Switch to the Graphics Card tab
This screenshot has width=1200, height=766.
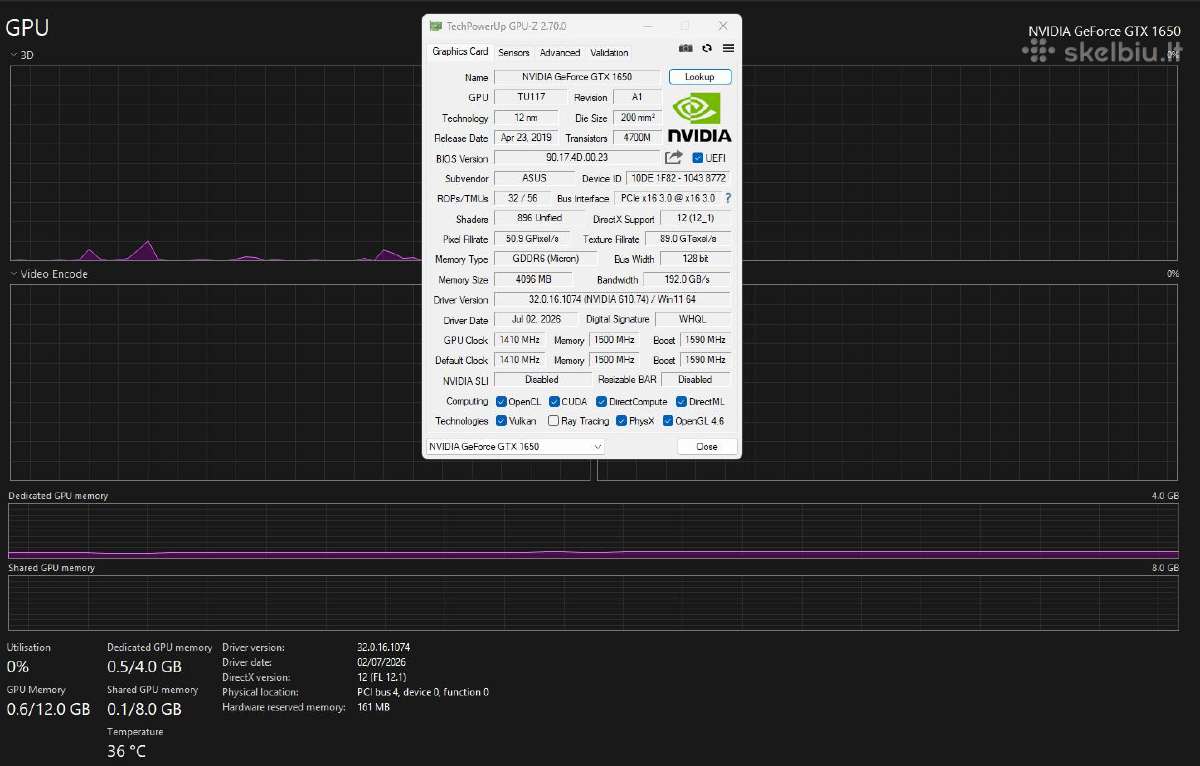(460, 52)
